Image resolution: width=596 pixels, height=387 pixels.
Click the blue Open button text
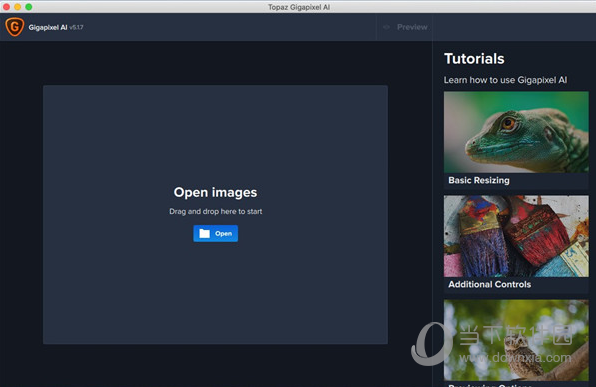(224, 233)
